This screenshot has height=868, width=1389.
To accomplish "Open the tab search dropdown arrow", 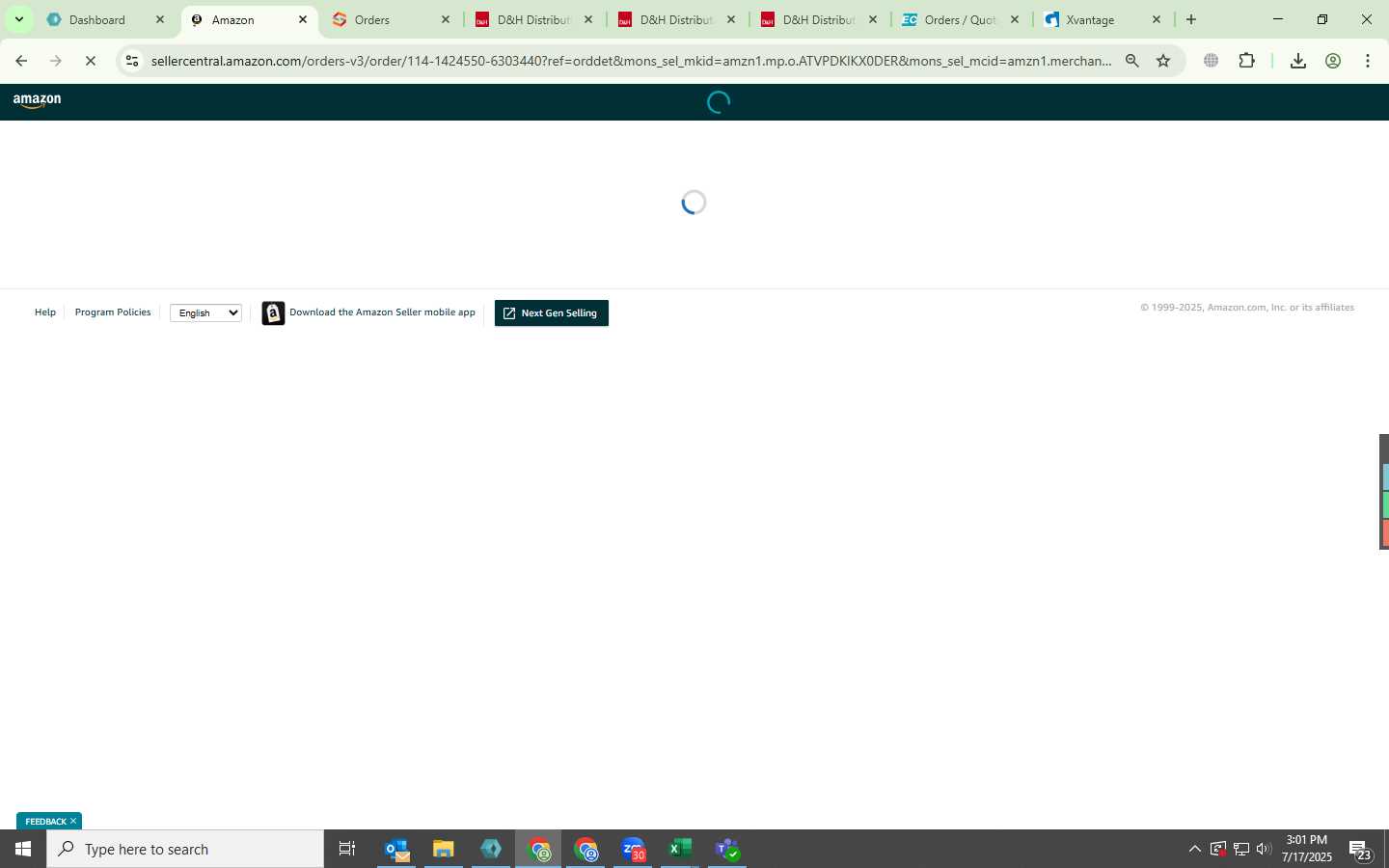I will (x=18, y=19).
